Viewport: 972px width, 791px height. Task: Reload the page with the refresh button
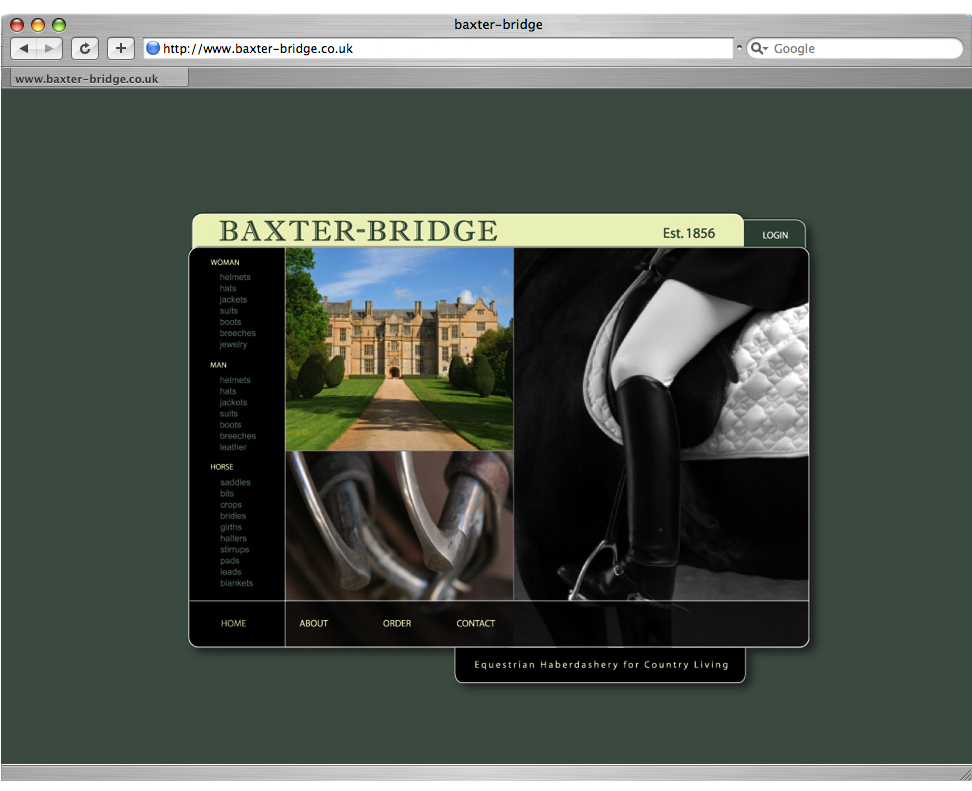point(85,48)
